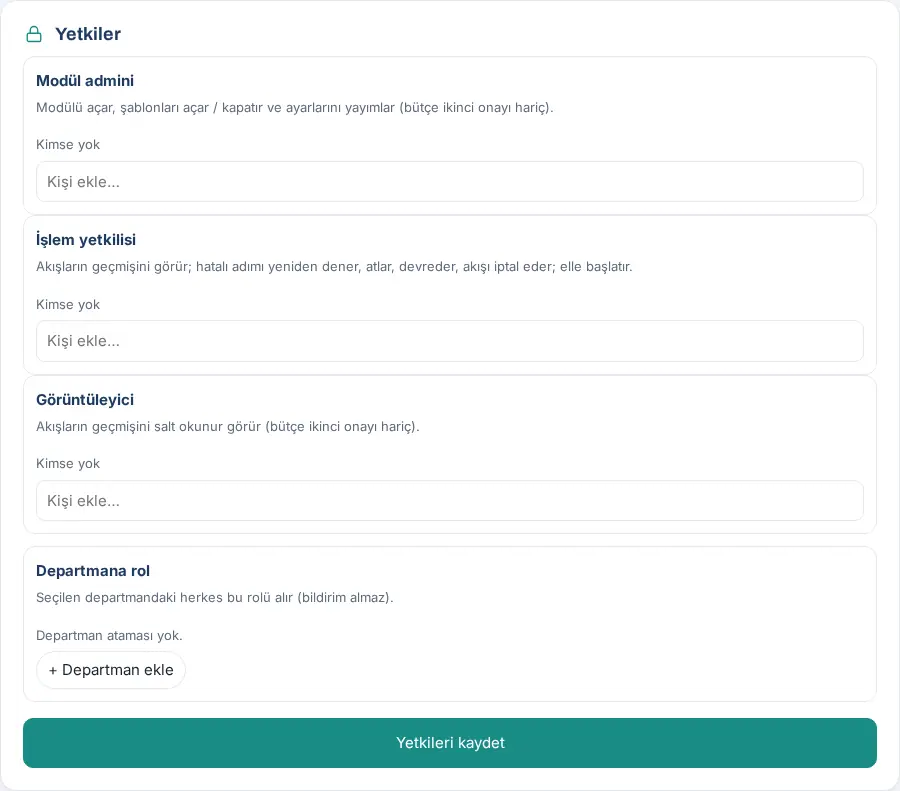Screen dimensions: 900x791
Task: Click the Görüntüleyici title
Action: point(85,400)
